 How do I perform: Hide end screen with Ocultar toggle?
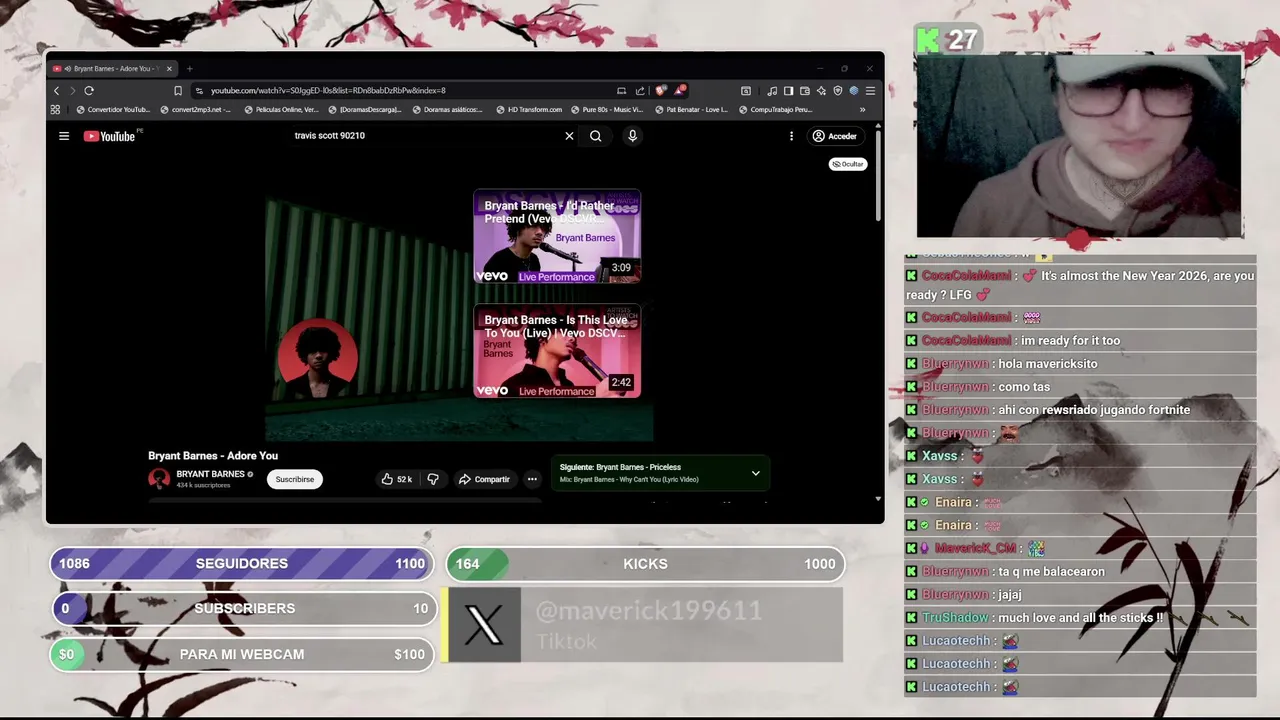[x=848, y=164]
